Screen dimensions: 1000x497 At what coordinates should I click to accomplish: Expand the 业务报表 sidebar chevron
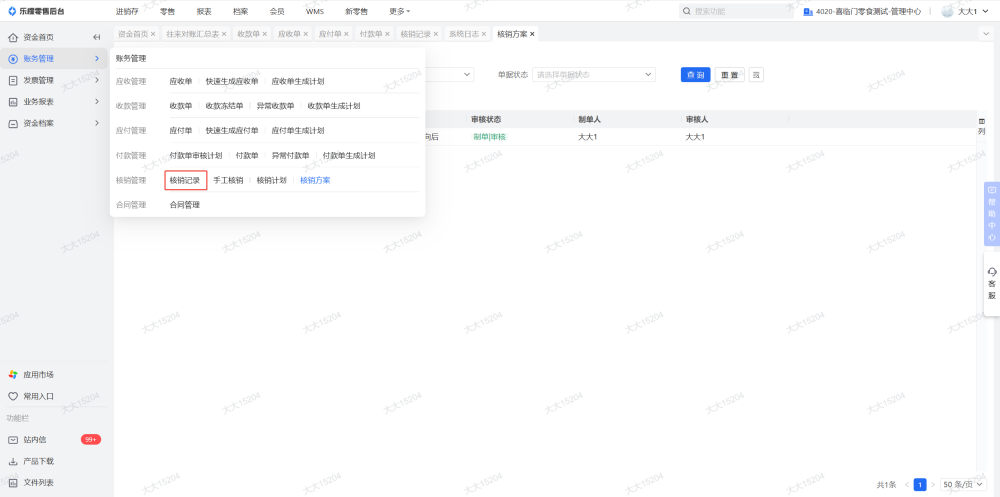point(97,101)
